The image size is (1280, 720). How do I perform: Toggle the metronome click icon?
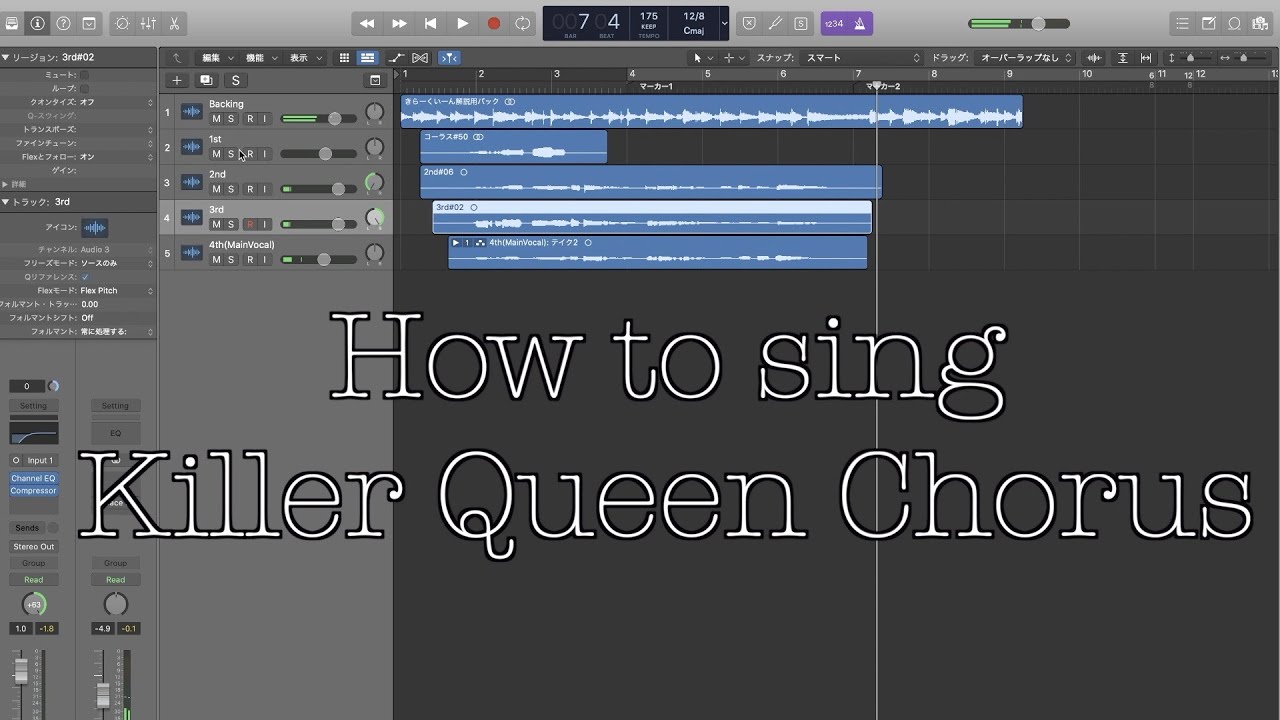pyautogui.click(x=860, y=23)
